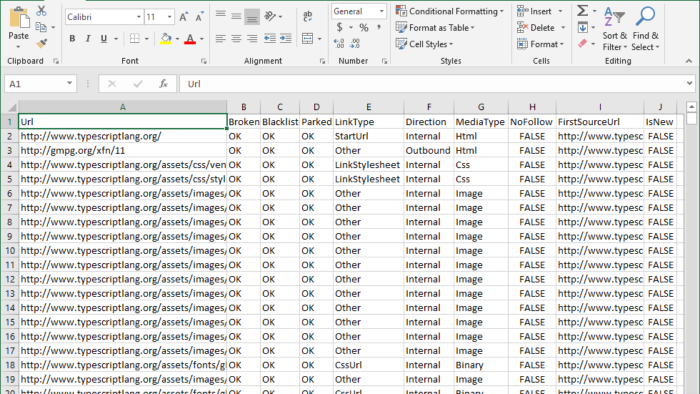700x394 pixels.
Task: Increase font size with larger A
Action: point(183,17)
